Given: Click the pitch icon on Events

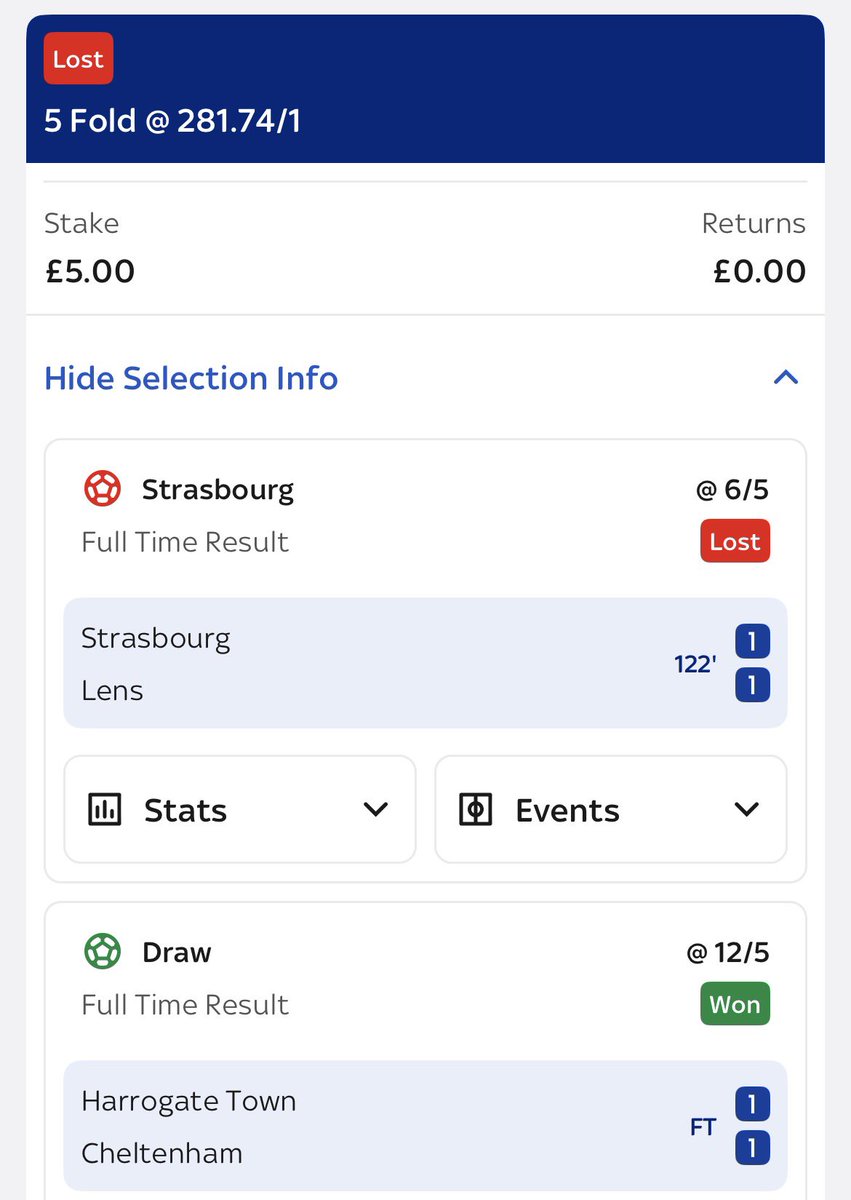Looking at the screenshot, I should pyautogui.click(x=475, y=810).
